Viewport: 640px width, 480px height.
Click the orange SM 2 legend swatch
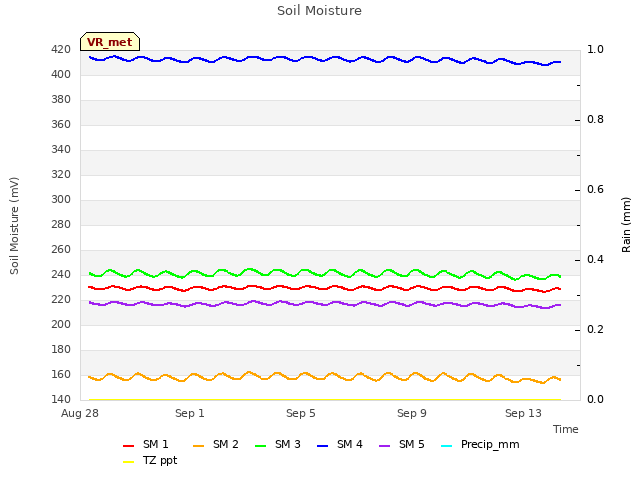tap(198, 446)
